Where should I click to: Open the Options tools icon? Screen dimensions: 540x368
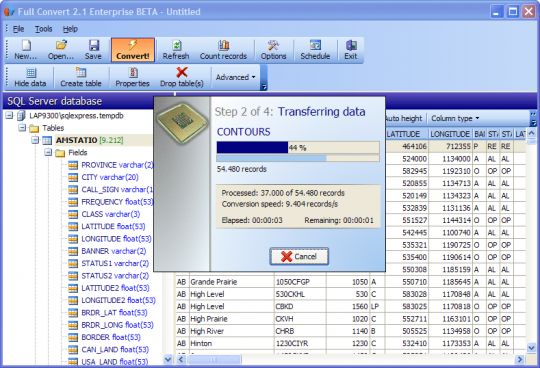pos(273,50)
